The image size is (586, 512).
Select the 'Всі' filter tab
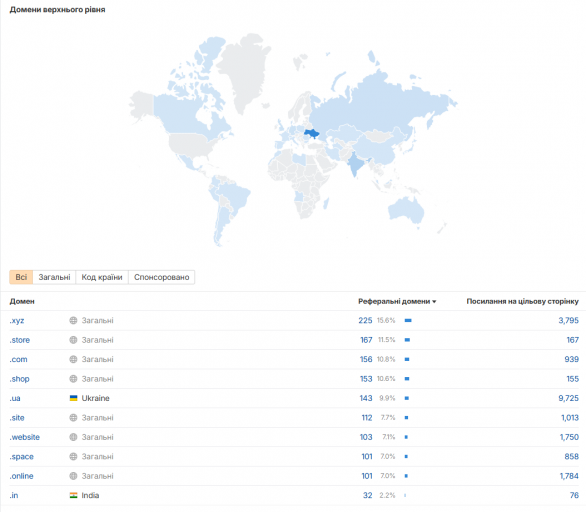click(21, 277)
